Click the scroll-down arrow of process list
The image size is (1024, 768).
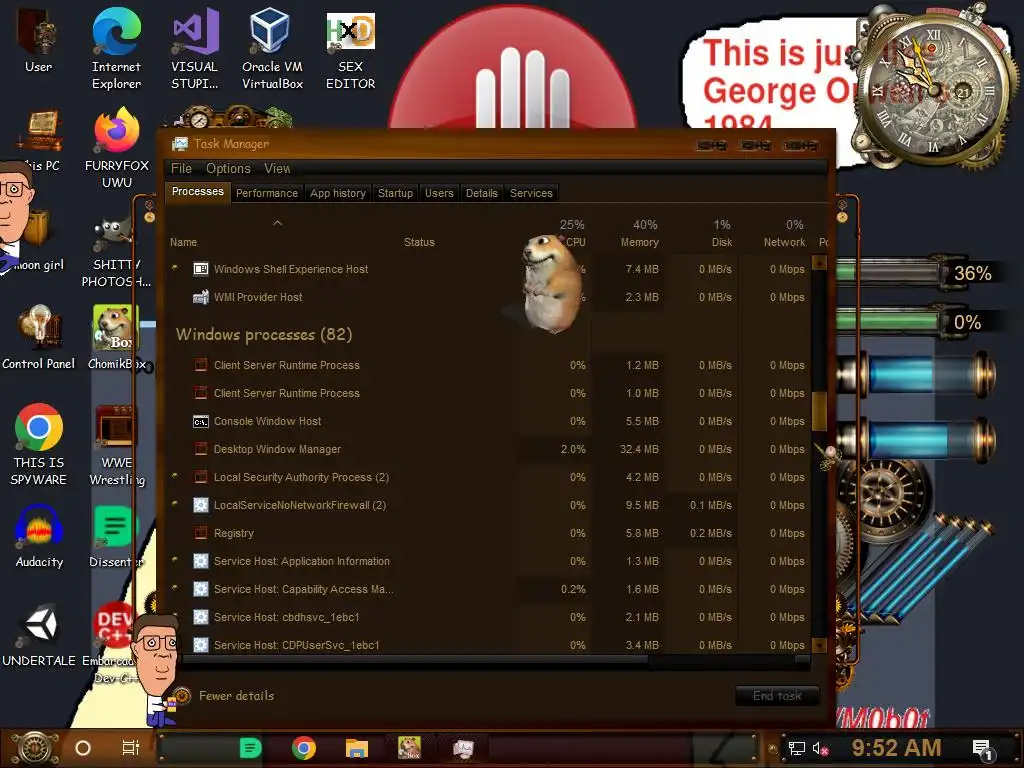[819, 645]
